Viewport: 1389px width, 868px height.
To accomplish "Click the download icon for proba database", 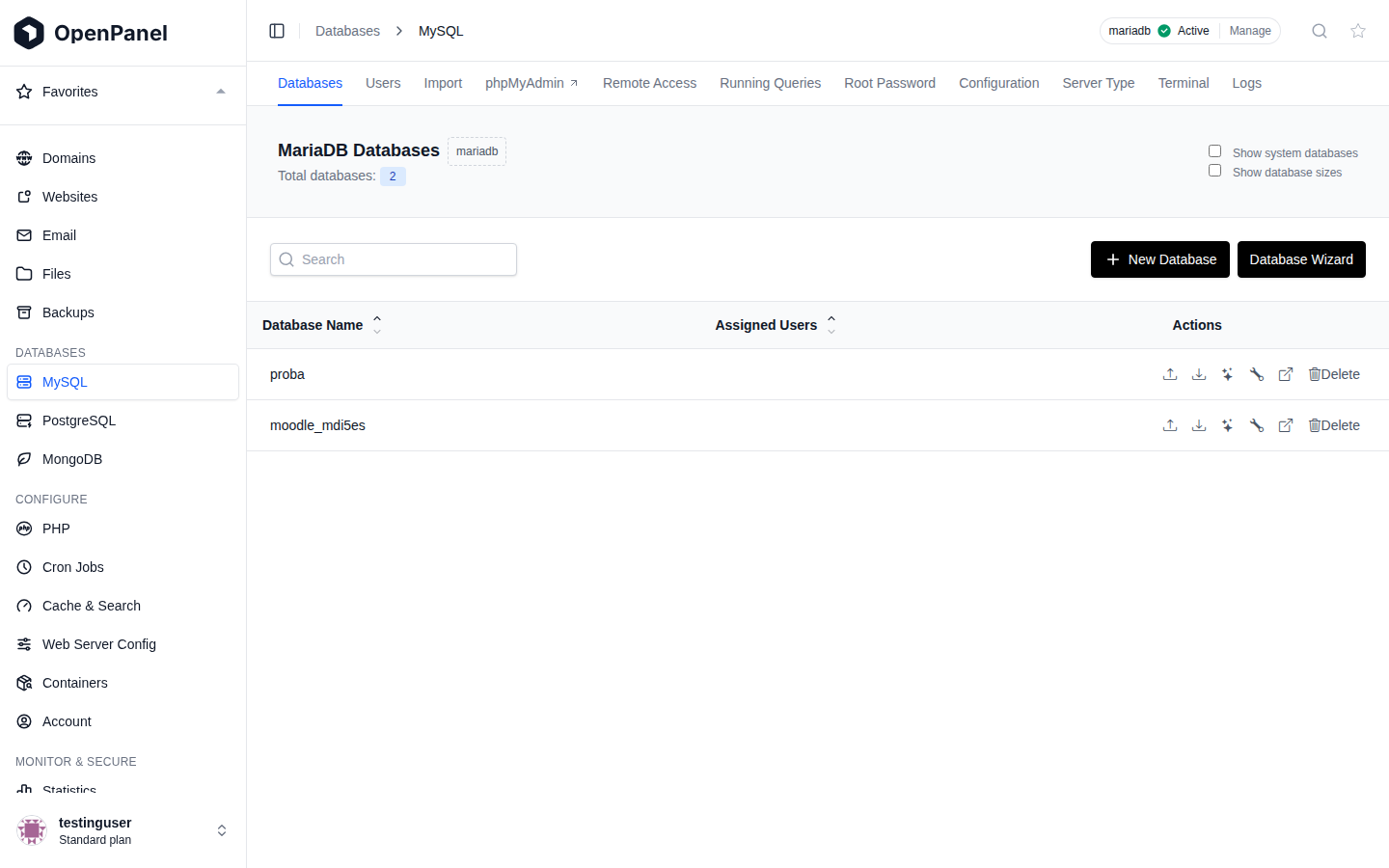I will pos(1199,374).
